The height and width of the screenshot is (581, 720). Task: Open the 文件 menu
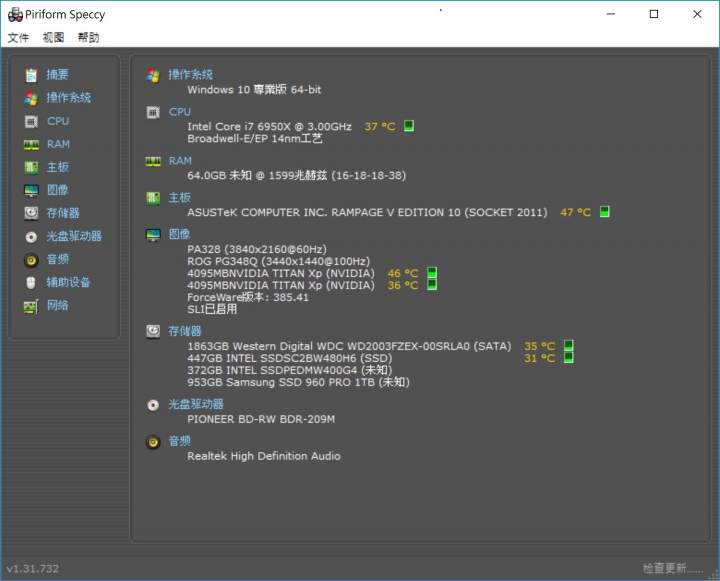coord(18,38)
